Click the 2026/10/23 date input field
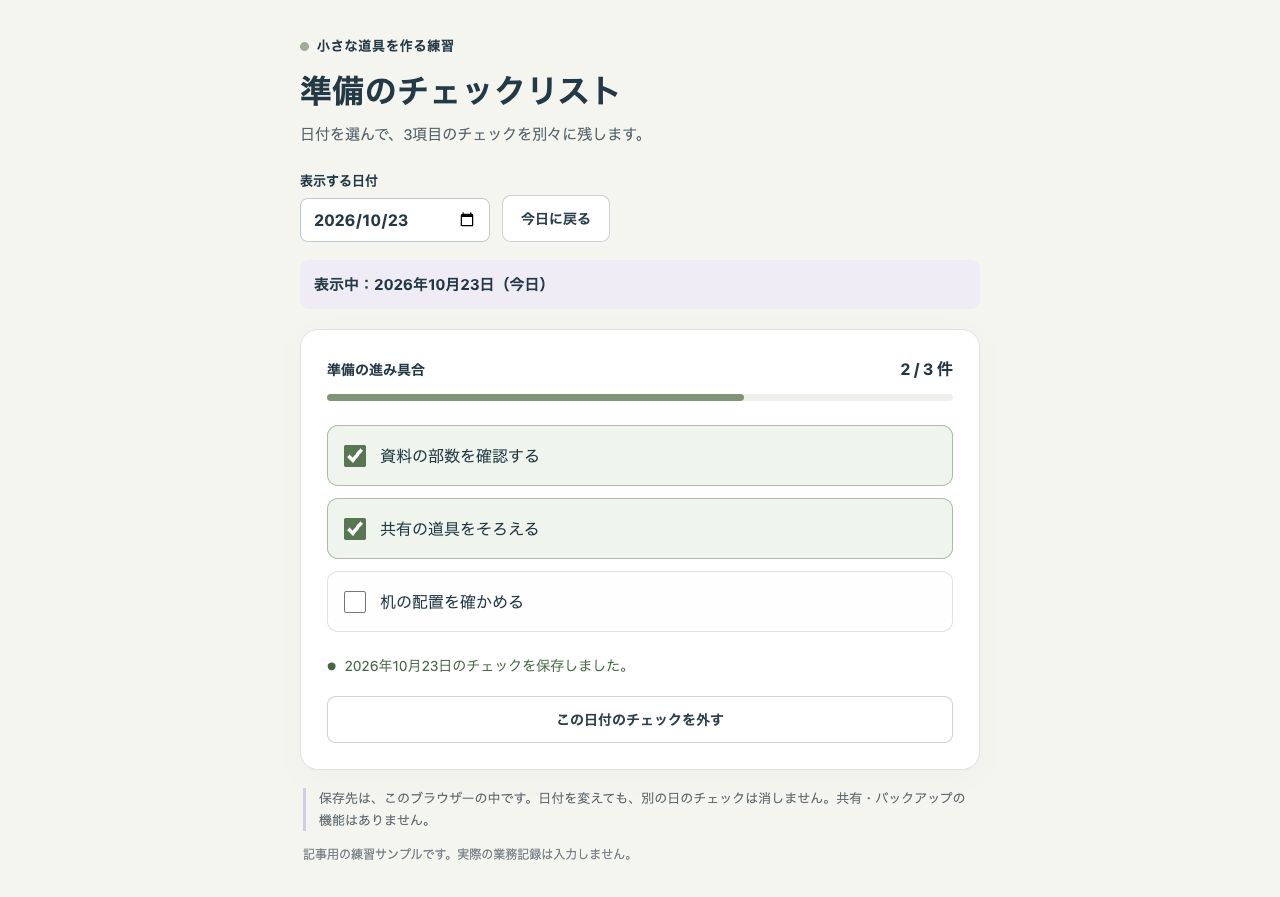The image size is (1280, 897). 395,220
